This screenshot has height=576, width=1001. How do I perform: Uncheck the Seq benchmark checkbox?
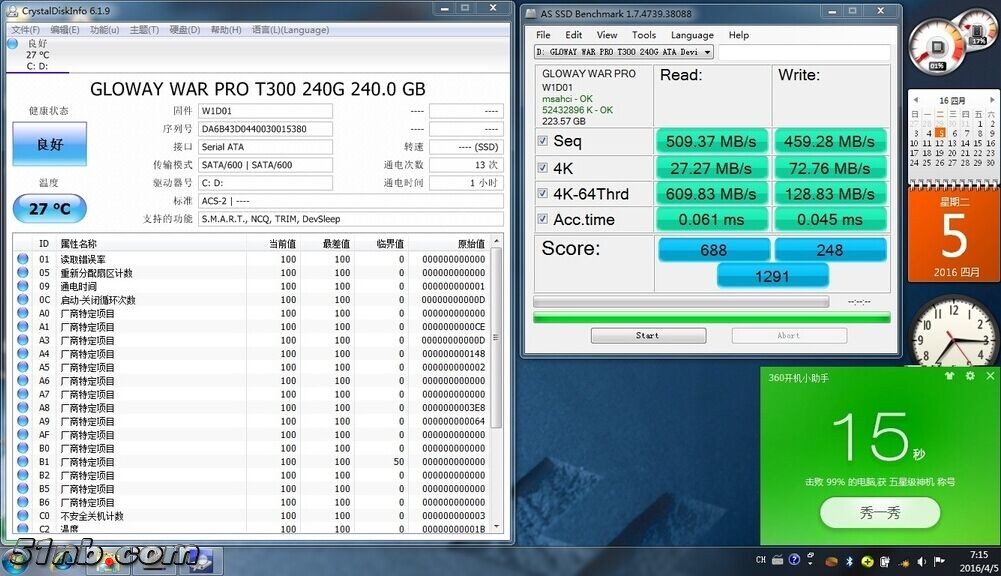(543, 142)
